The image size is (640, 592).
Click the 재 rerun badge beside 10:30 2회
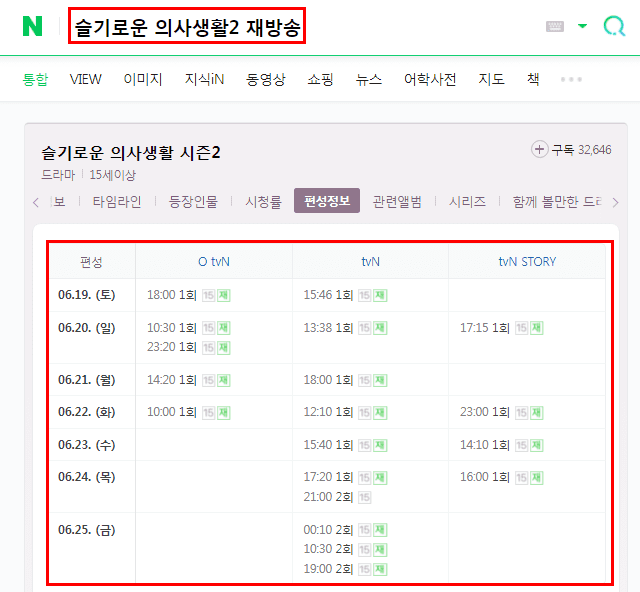(380, 550)
